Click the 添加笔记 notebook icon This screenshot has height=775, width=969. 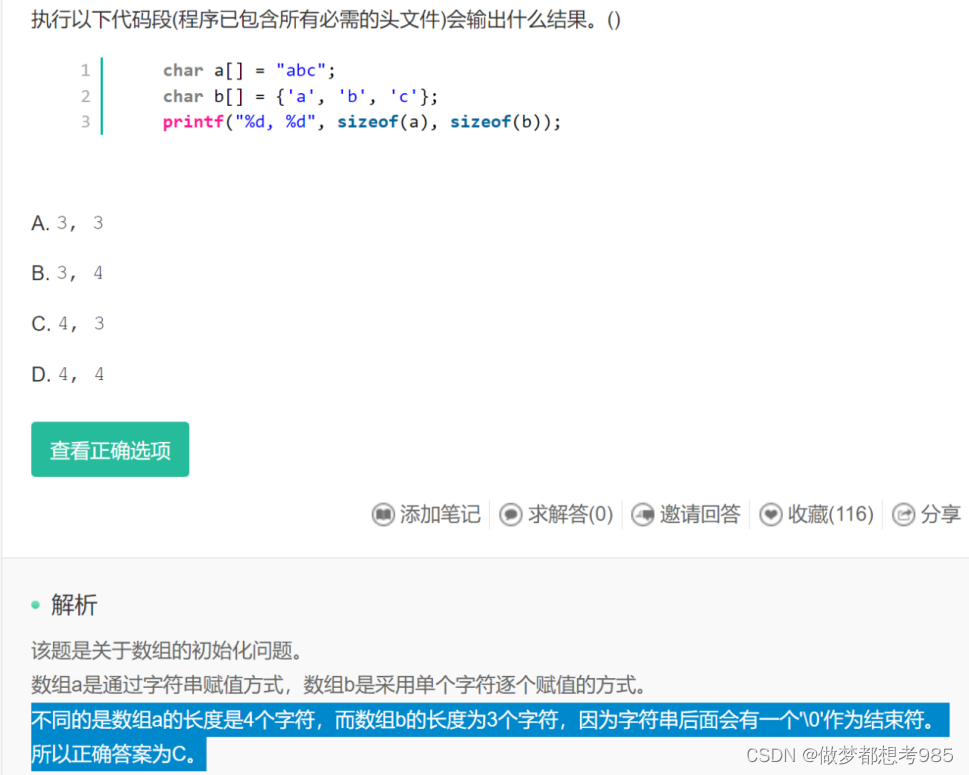(x=383, y=514)
